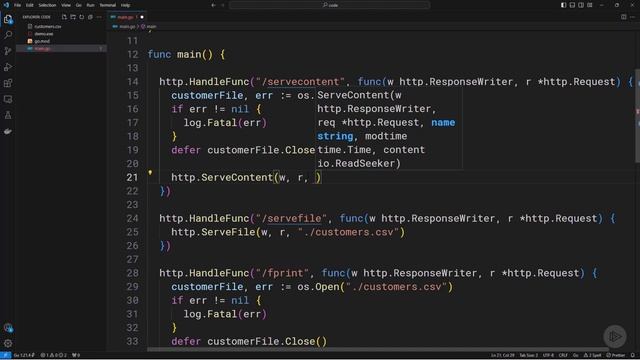The height and width of the screenshot is (360, 640).
Task: Change end of line sequence CRLF
Action: 563,356
